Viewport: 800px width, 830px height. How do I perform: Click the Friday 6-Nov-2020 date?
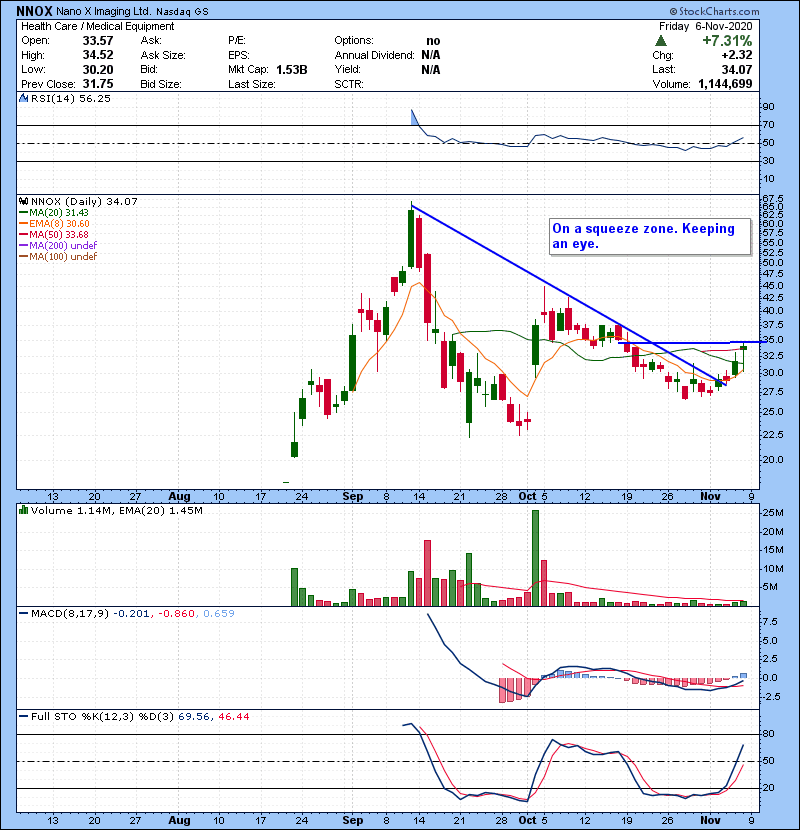point(705,26)
